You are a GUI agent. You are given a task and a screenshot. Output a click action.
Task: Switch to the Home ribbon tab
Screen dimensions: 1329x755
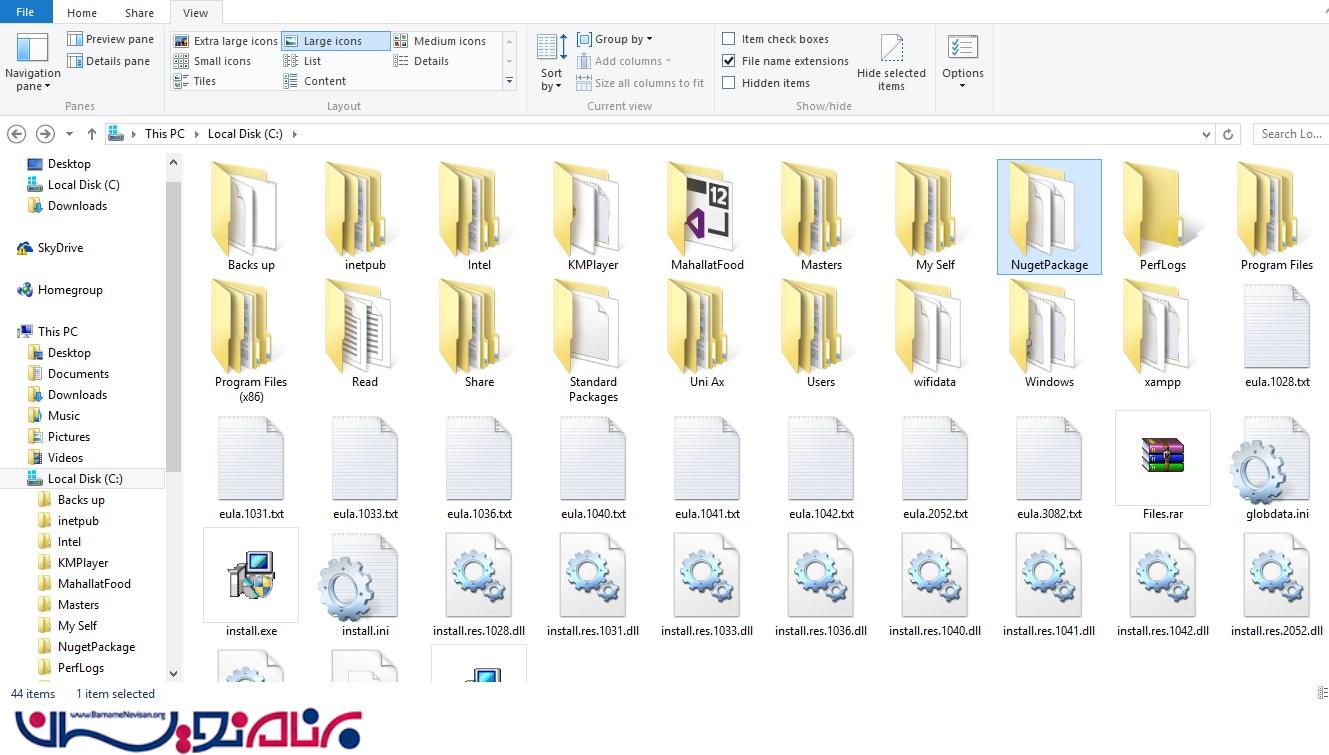click(82, 13)
